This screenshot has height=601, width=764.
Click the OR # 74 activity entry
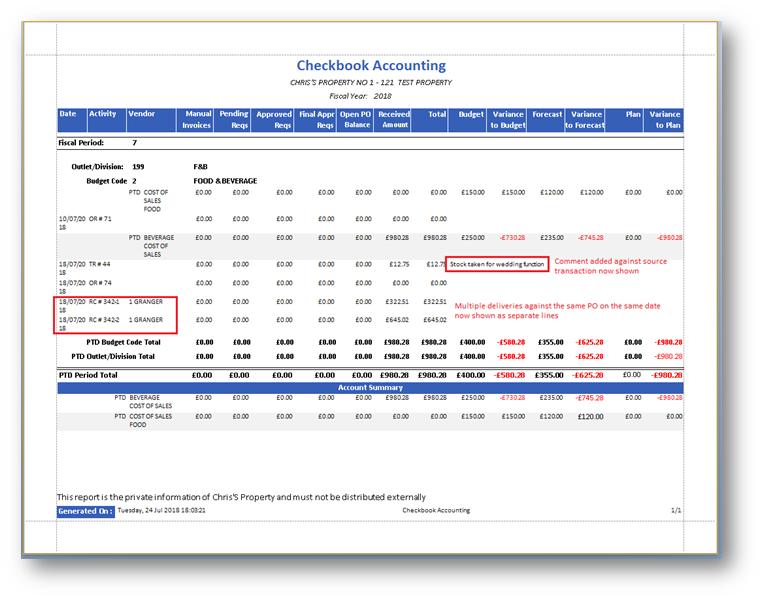pyautogui.click(x=100, y=283)
